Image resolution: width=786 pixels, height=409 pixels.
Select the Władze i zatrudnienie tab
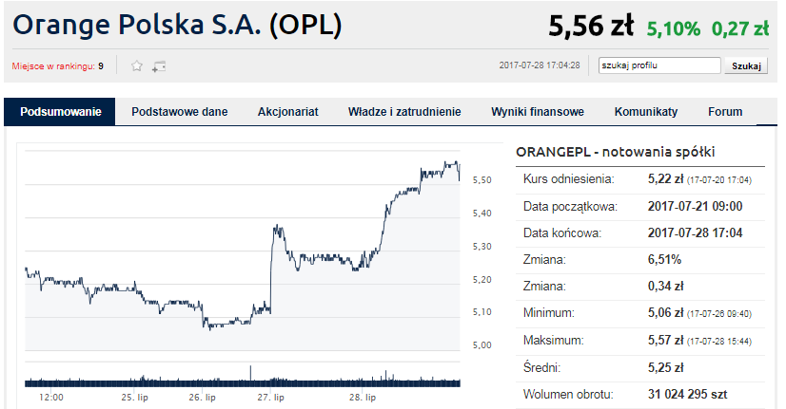pos(404,112)
